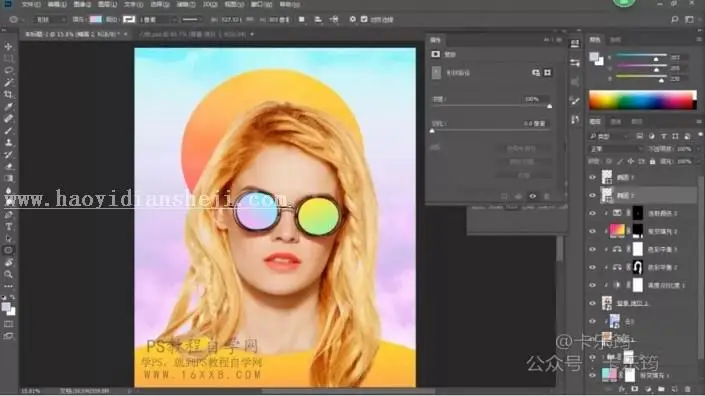Select the Path Selection tool

tap(8, 238)
